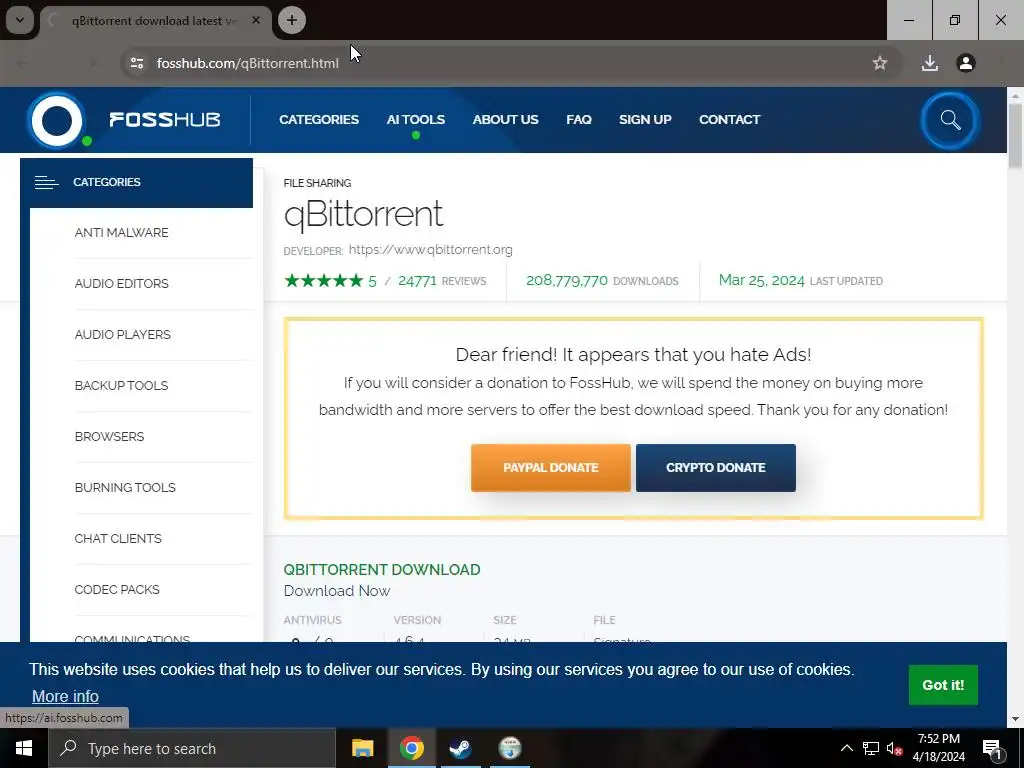Visit the developer link qbittorrent.org
The image size is (1024, 768).
(430, 249)
